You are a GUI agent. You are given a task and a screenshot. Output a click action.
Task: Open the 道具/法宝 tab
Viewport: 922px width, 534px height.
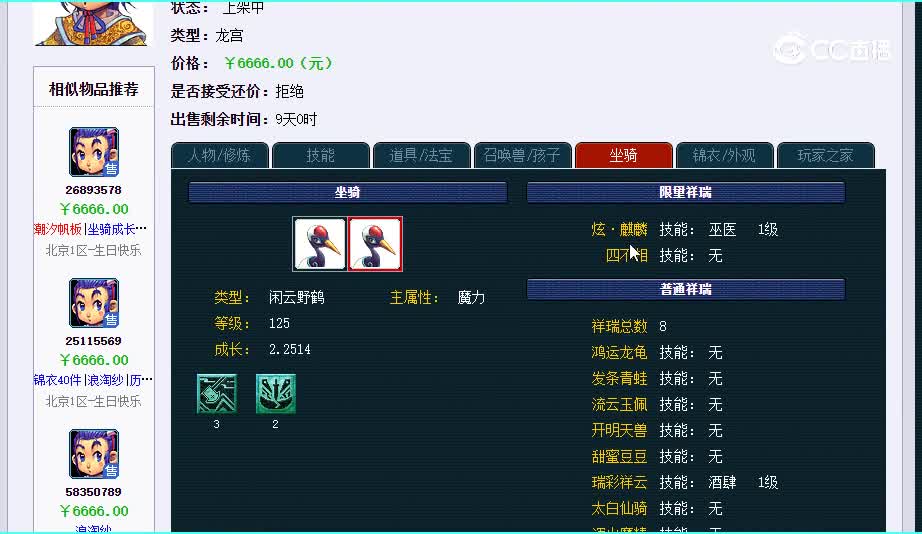422,155
